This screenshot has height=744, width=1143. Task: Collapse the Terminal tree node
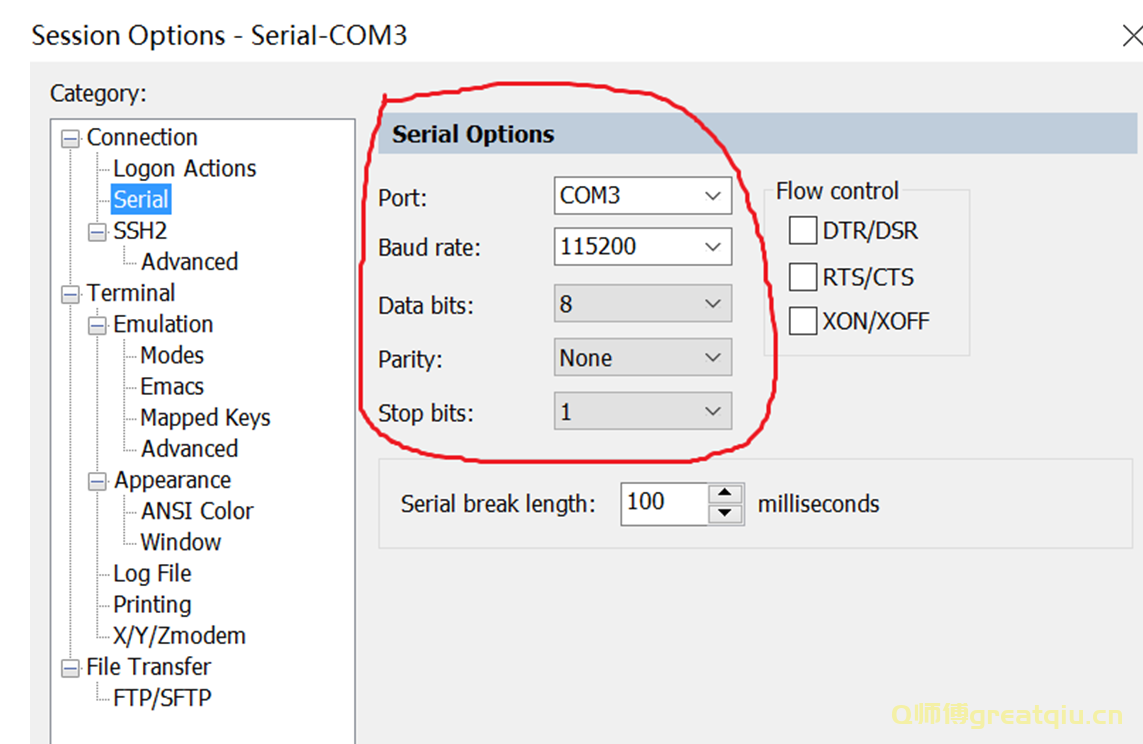(x=70, y=295)
